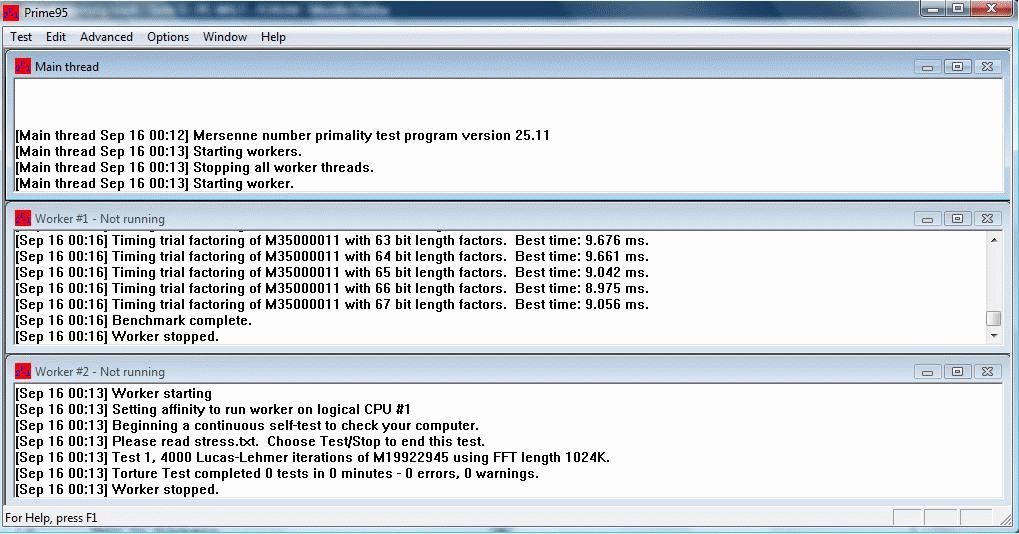This screenshot has height=534, width=1019.
Task: Click the 'Worker starting' line in Worker #2
Action: point(114,393)
